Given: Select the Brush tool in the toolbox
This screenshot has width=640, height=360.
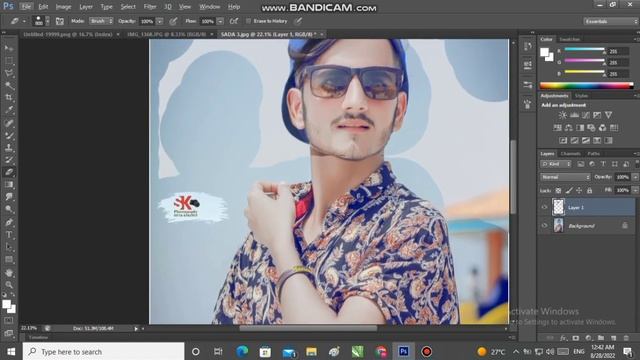Looking at the screenshot, I should (x=9, y=135).
